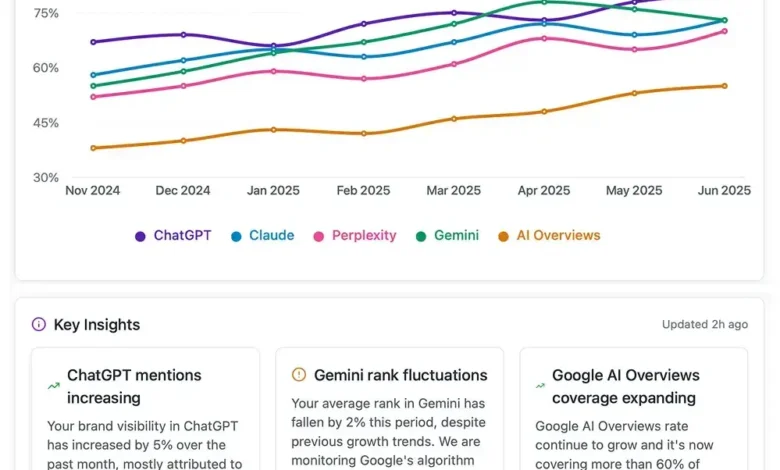Click the Key Insights lightbulb icon
The height and width of the screenshot is (470, 780).
(x=39, y=324)
